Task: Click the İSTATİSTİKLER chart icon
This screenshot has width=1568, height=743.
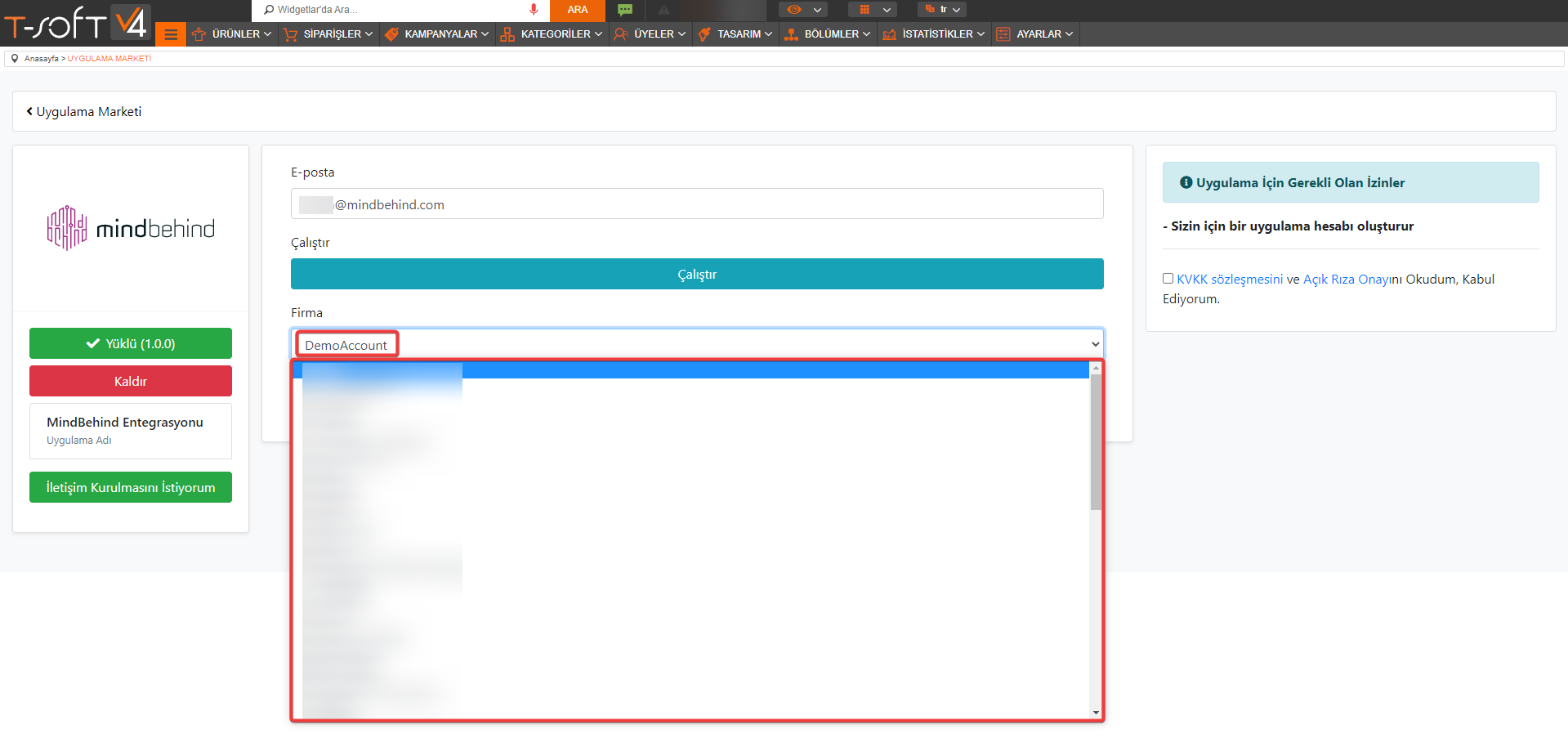Action: pos(889,34)
